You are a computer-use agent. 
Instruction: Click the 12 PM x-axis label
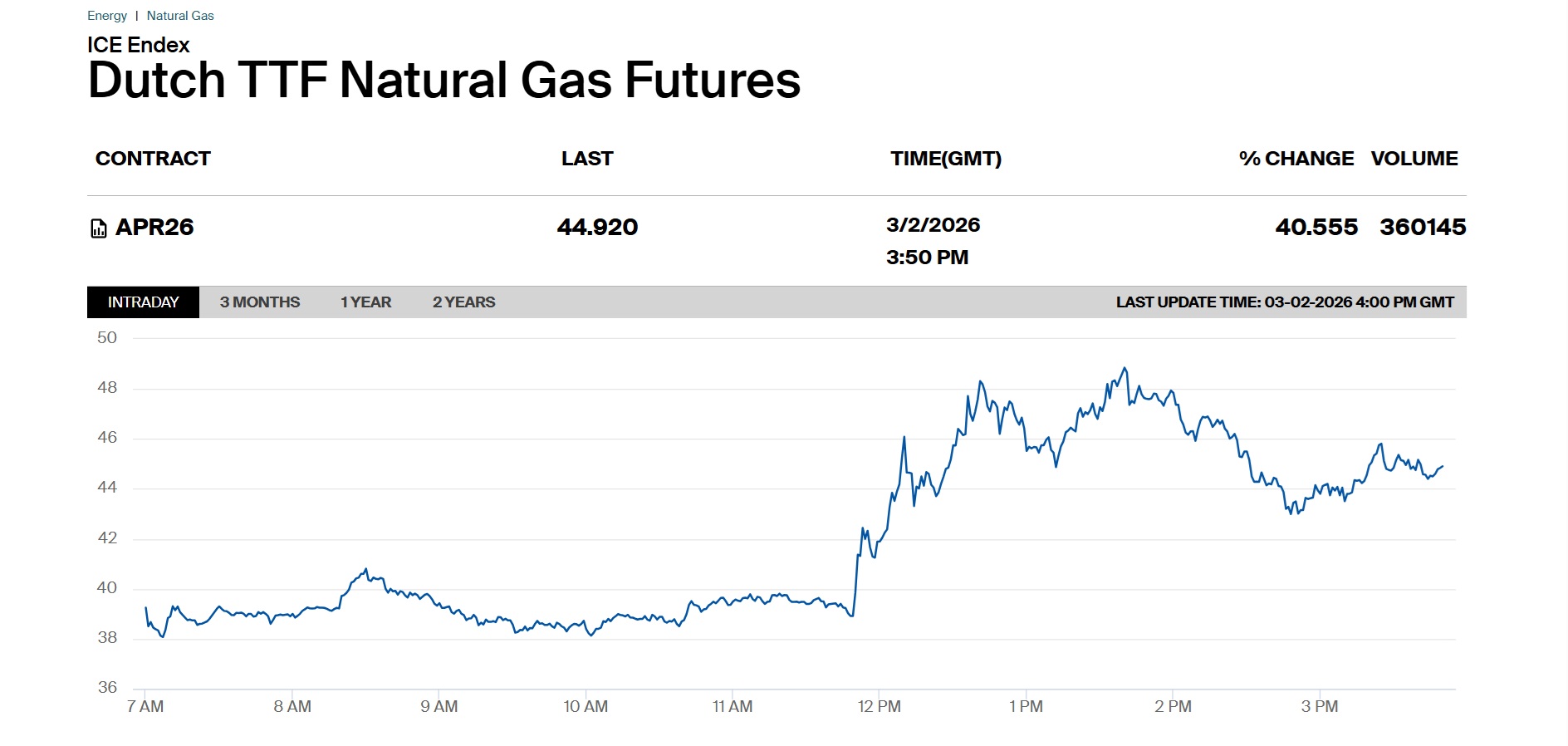tap(879, 707)
